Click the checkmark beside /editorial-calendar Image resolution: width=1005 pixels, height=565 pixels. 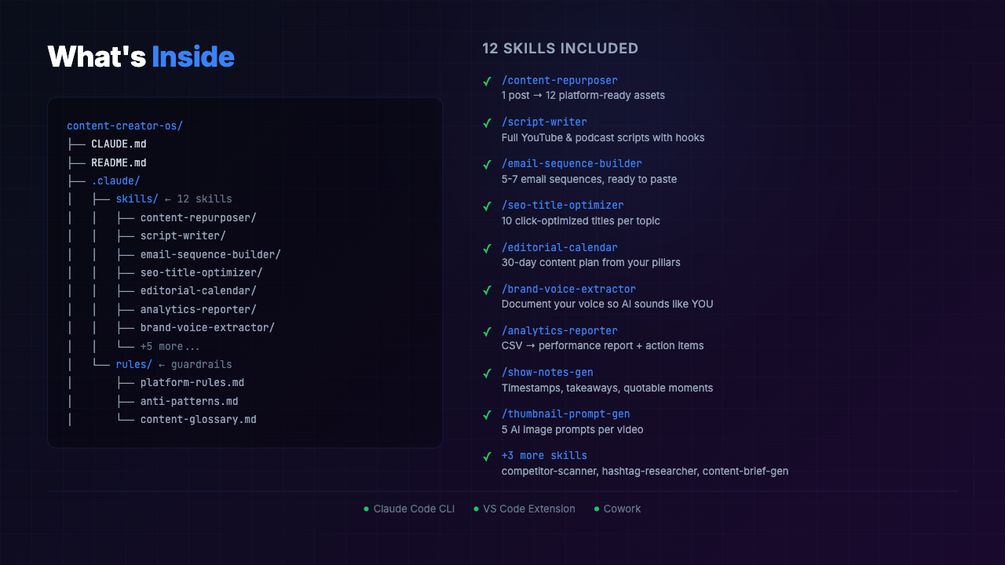pos(487,249)
